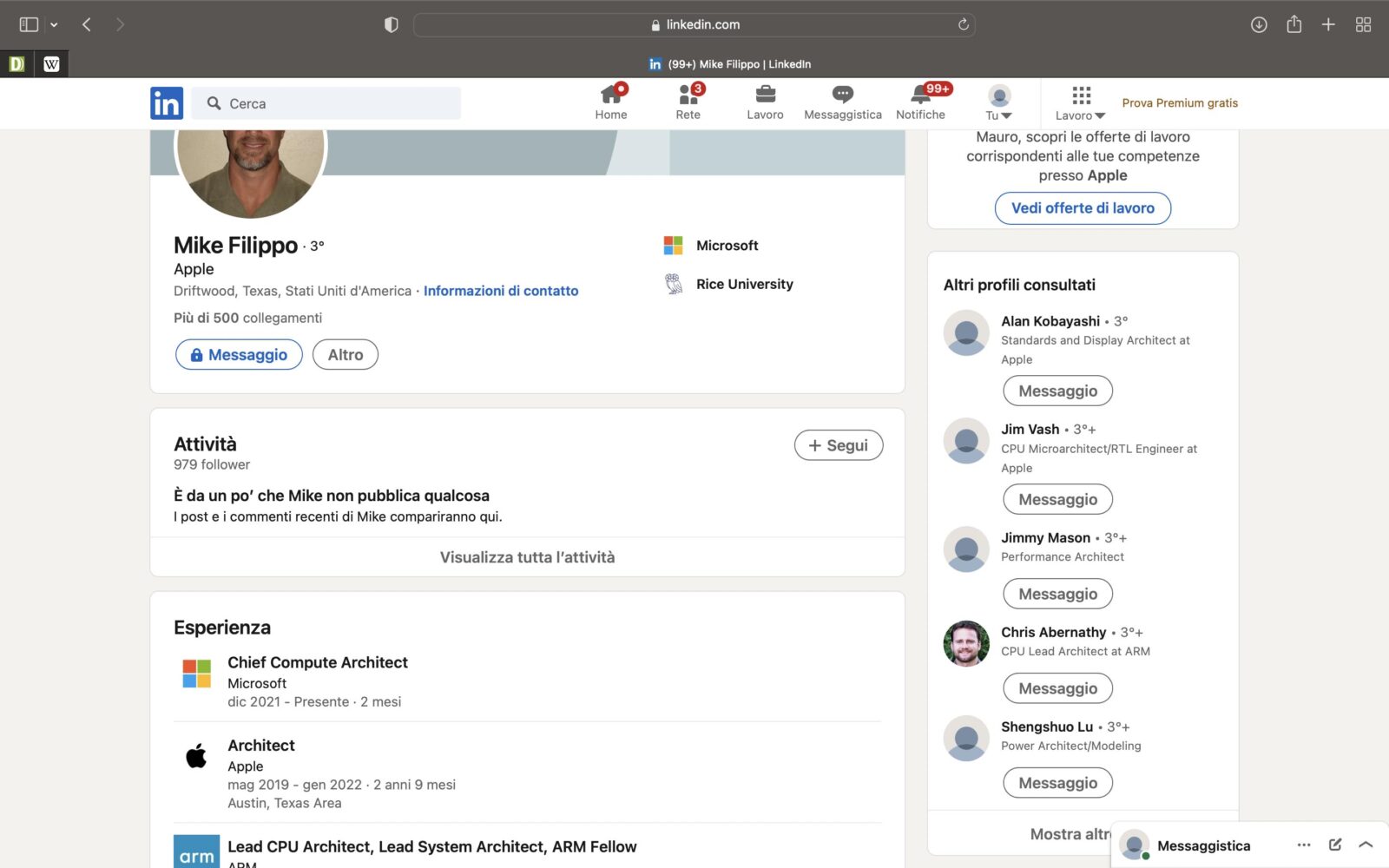1389x868 pixels.
Task: Open the Lavoro apps grid icon
Action: coord(1081,102)
